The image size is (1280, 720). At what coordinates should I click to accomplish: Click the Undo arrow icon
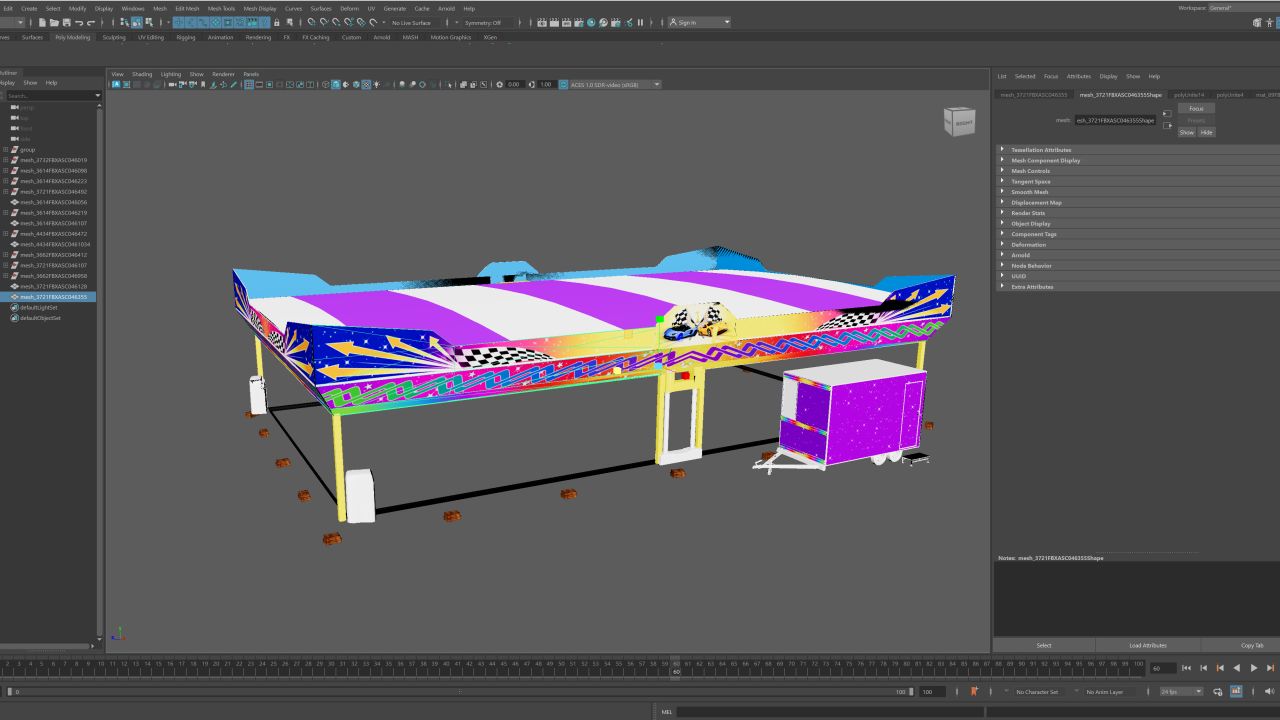pyautogui.click(x=79, y=22)
